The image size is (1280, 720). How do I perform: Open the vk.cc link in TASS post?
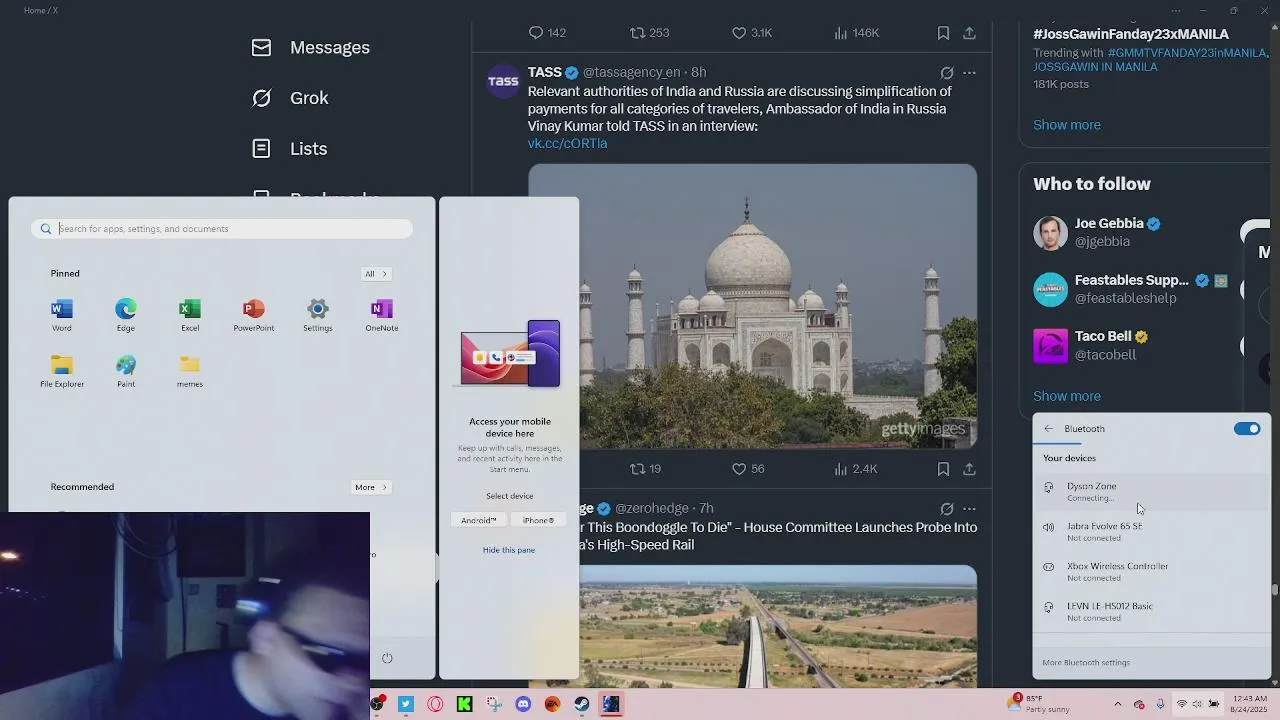[567, 143]
